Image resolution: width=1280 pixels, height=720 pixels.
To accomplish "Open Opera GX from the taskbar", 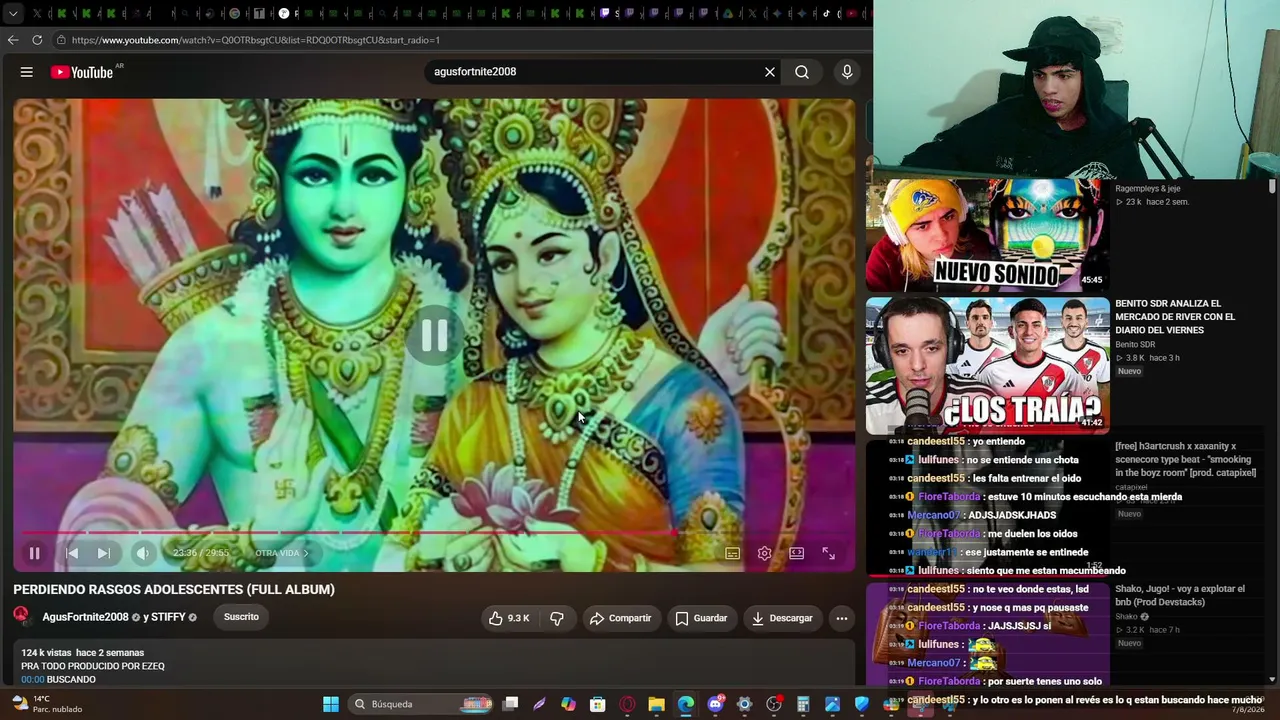I will [x=627, y=704].
